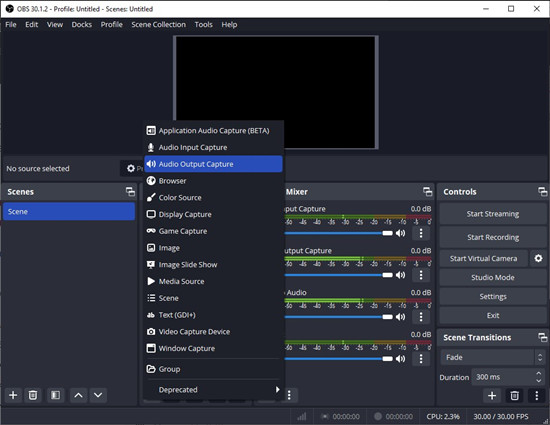Move scene down arrow

[x=98, y=395]
